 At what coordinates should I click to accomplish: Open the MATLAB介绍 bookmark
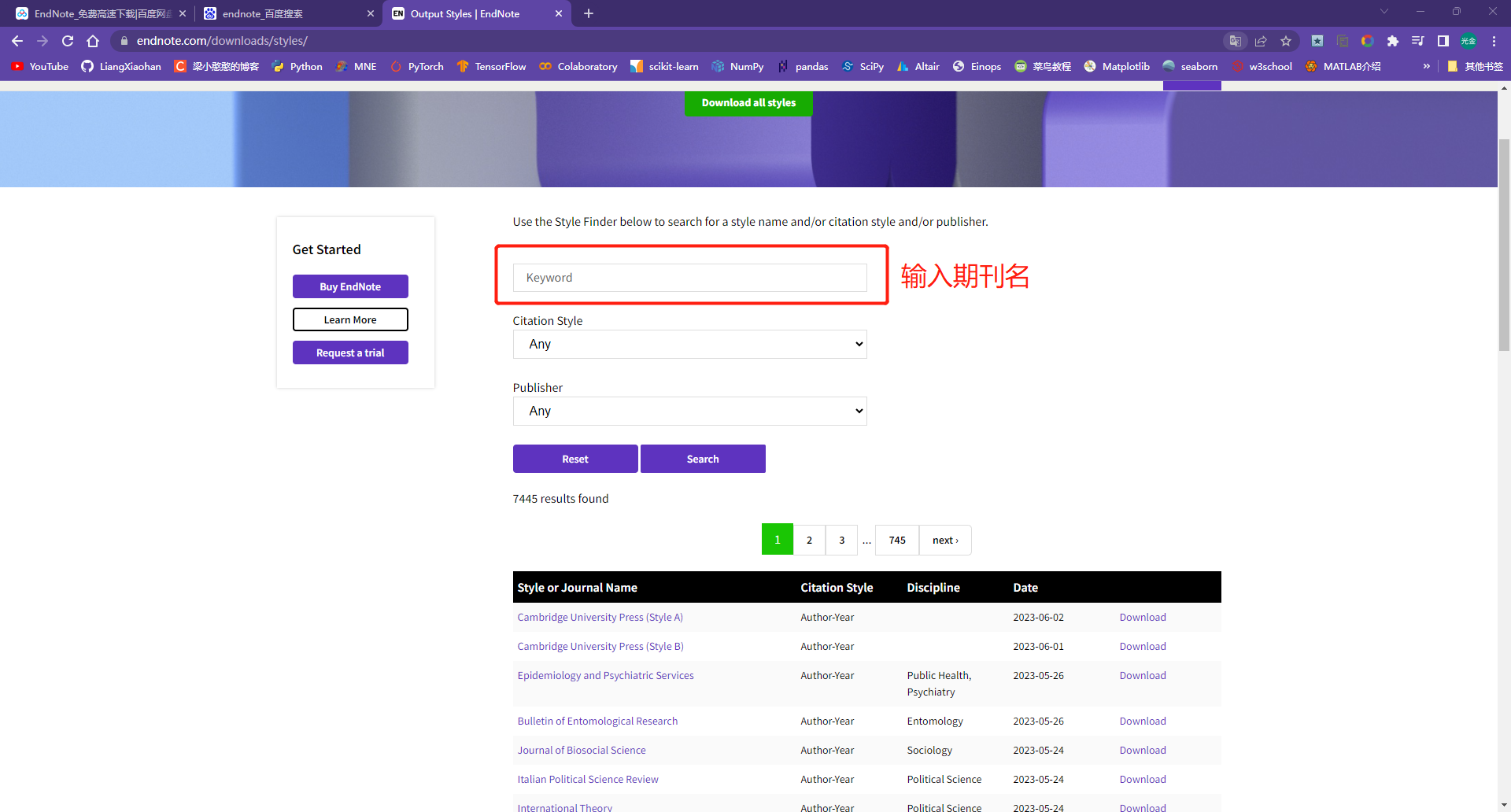click(x=1343, y=66)
